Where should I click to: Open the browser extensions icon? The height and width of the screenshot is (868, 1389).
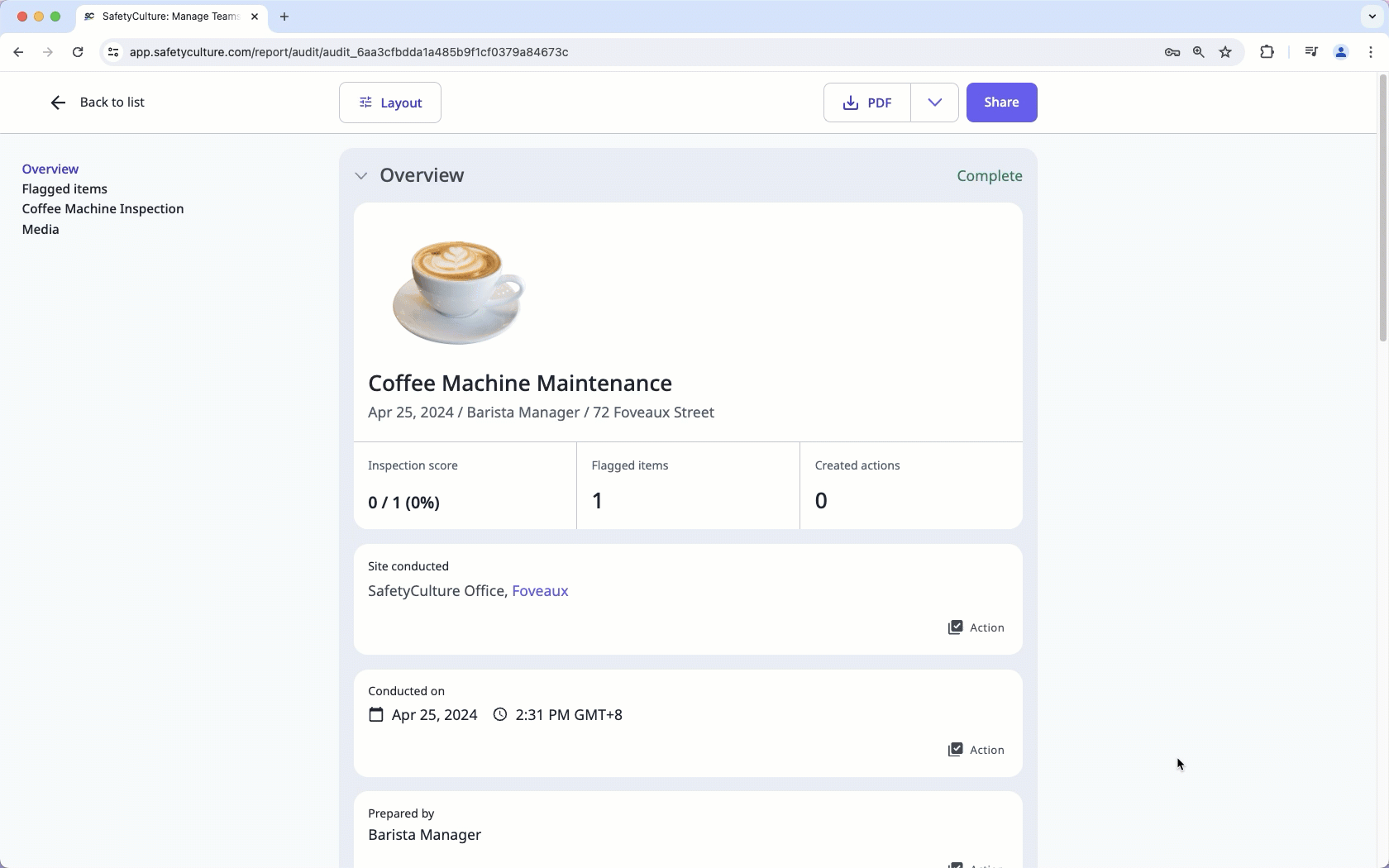click(x=1267, y=52)
